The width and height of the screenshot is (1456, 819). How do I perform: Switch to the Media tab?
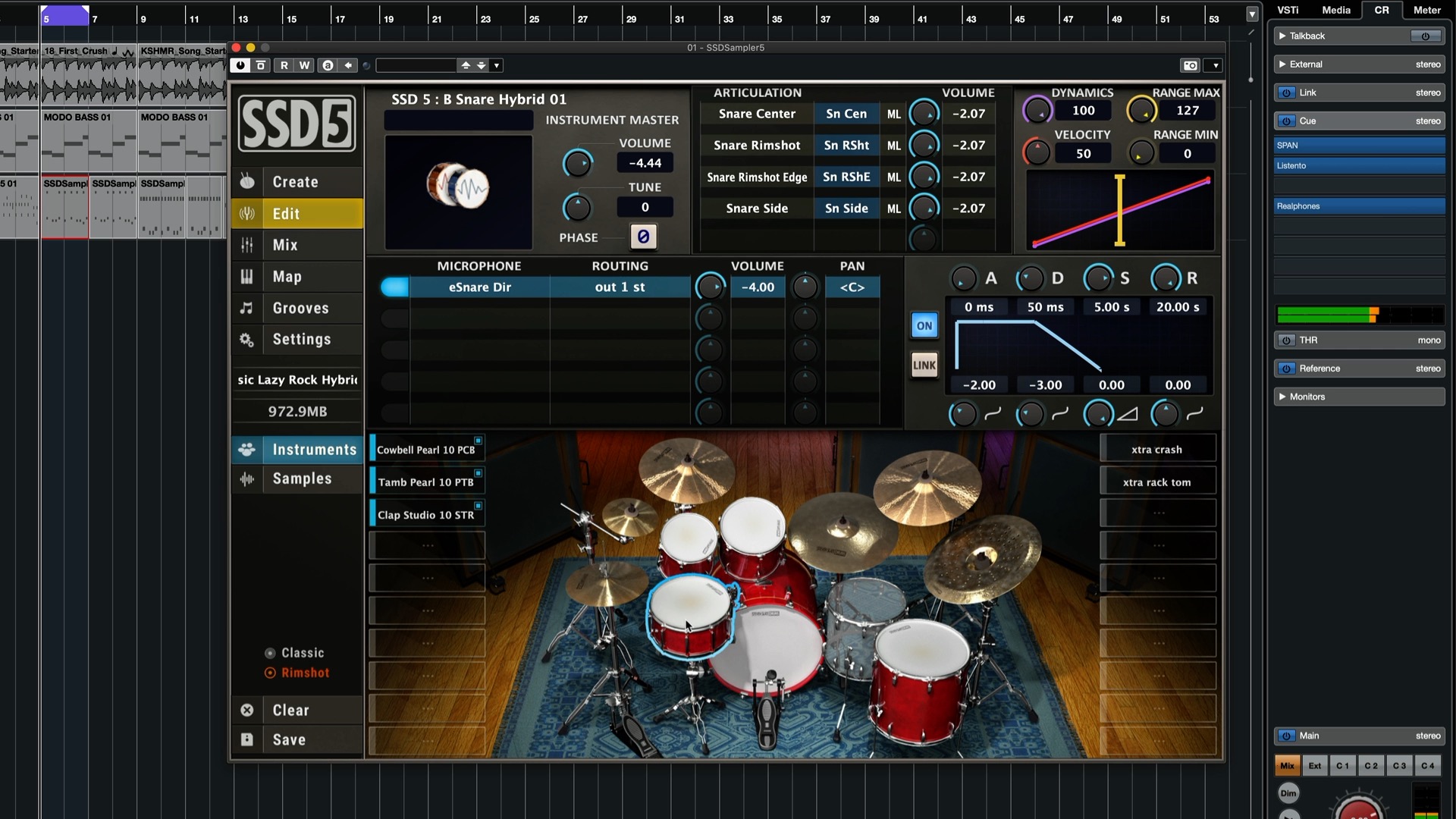pyautogui.click(x=1335, y=10)
